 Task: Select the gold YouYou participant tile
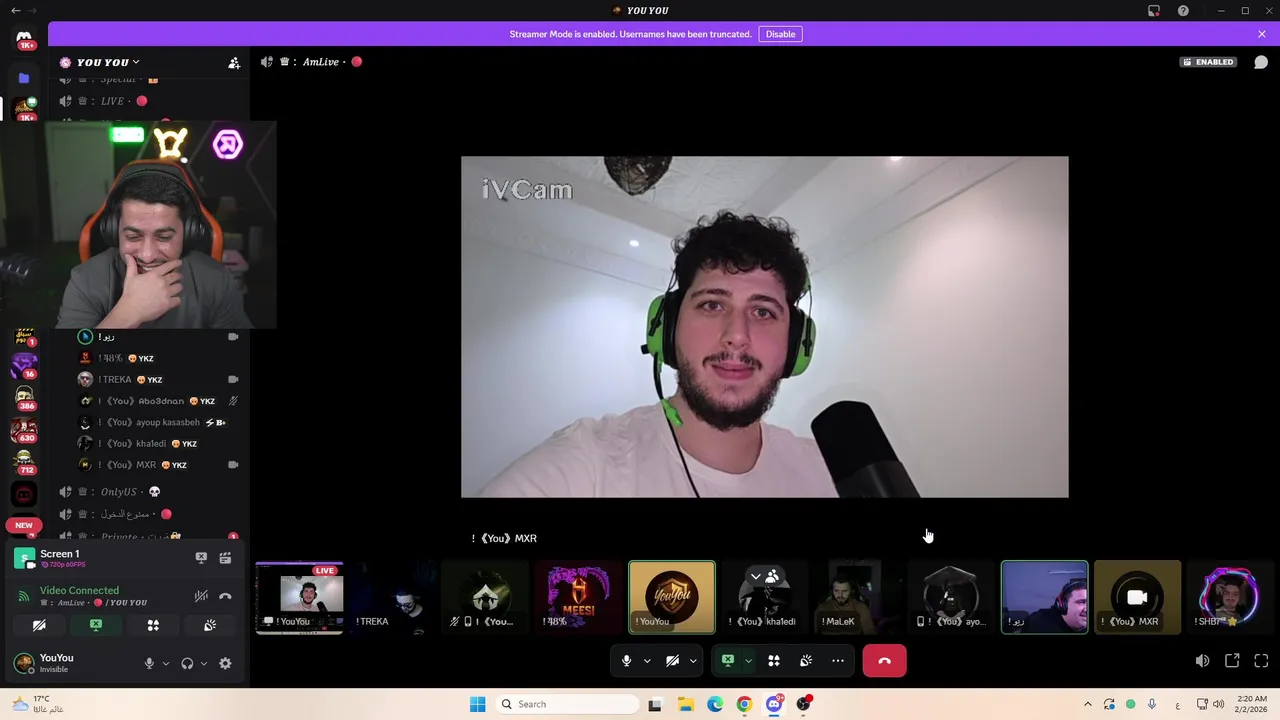pyautogui.click(x=672, y=597)
